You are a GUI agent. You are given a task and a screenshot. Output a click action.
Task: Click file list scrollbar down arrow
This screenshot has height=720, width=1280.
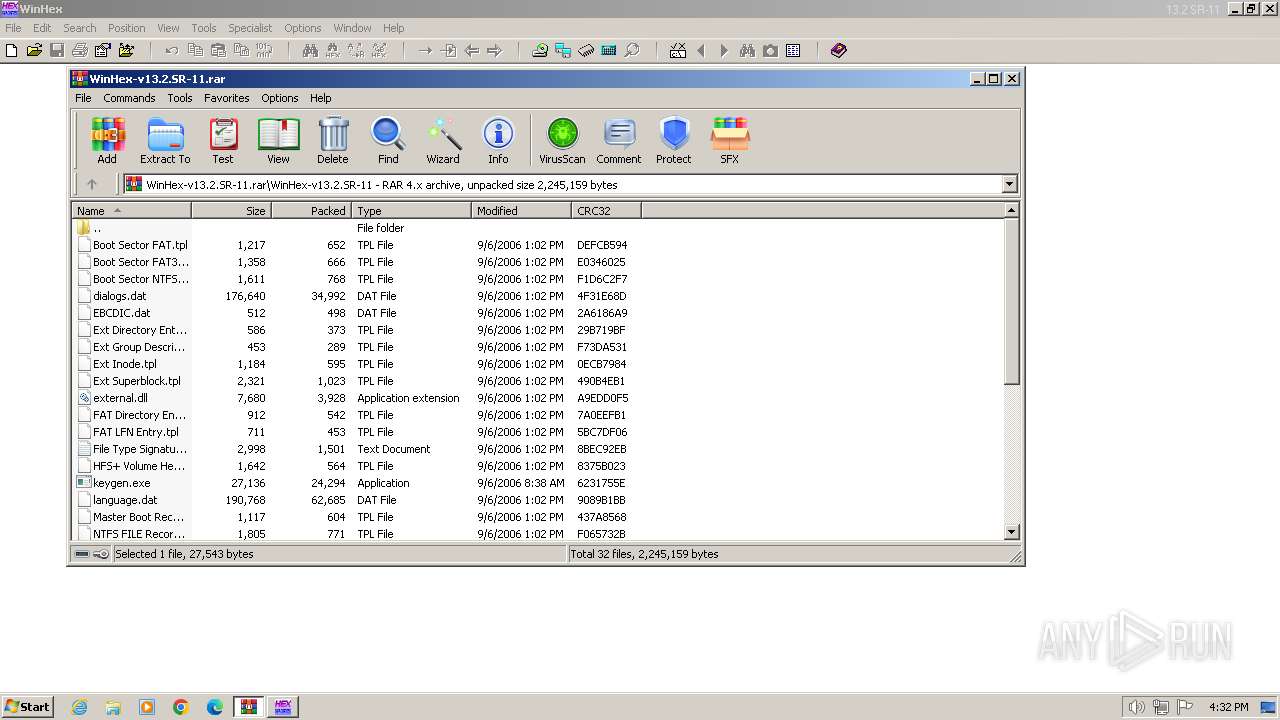point(1011,533)
